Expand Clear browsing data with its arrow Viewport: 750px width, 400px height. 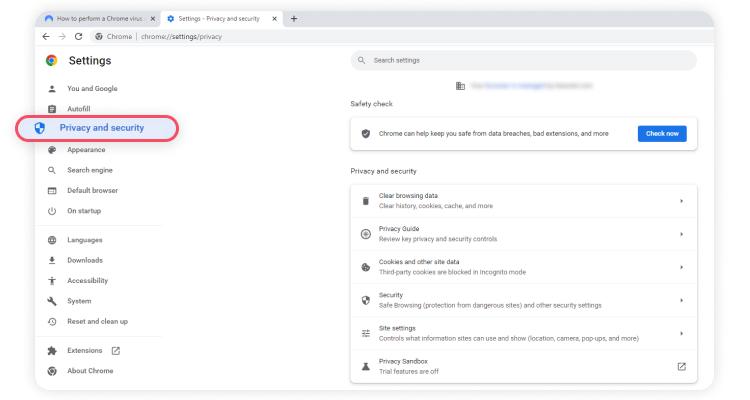[682, 201]
